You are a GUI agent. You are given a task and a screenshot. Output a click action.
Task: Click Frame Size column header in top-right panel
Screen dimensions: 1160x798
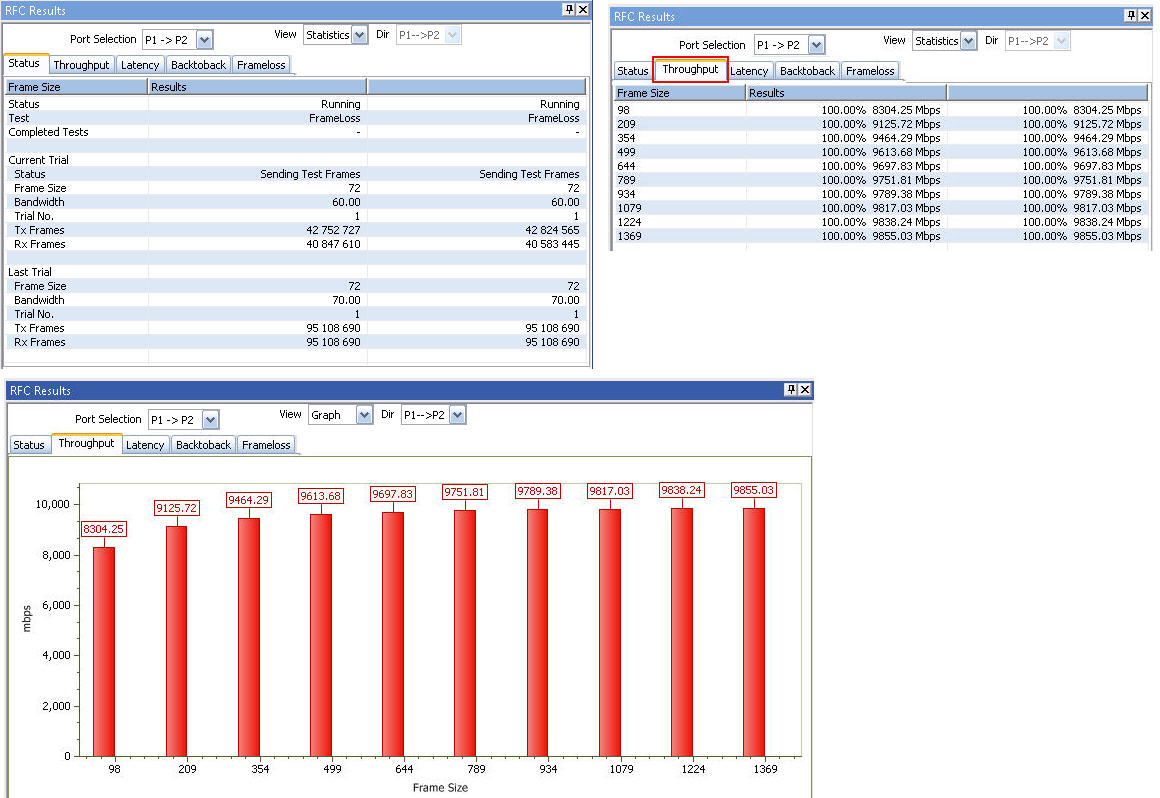pyautogui.click(x=679, y=93)
